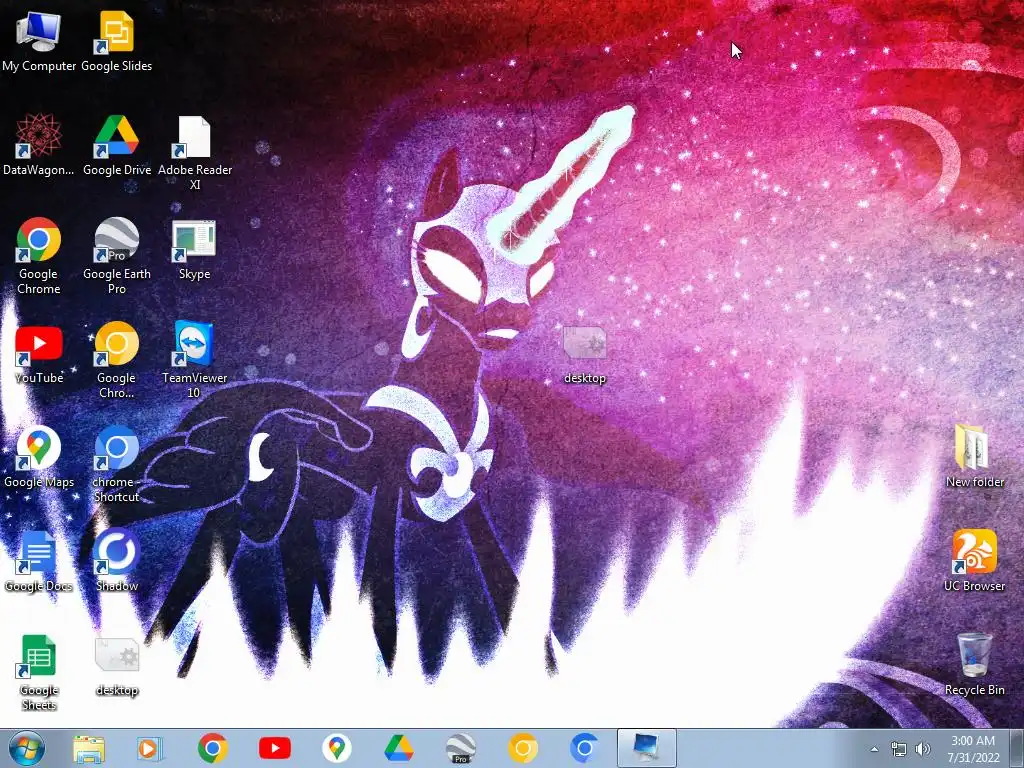
Task: Select the Google Maps desktop shortcut
Action: 39,457
